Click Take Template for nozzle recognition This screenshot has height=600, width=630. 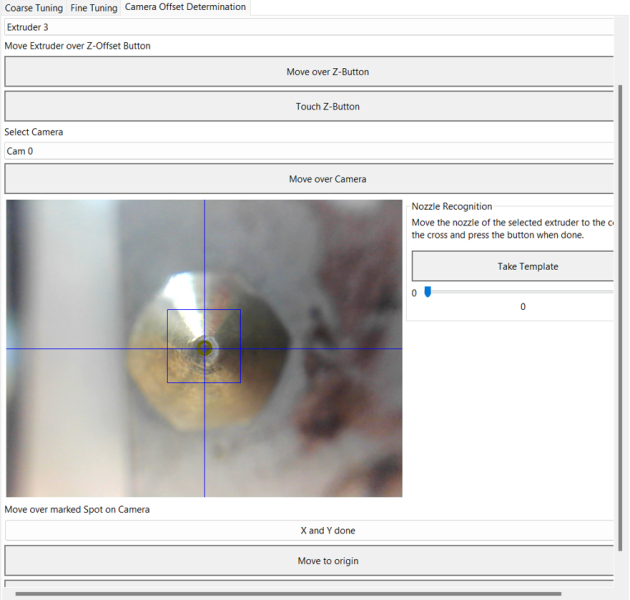[512, 266]
